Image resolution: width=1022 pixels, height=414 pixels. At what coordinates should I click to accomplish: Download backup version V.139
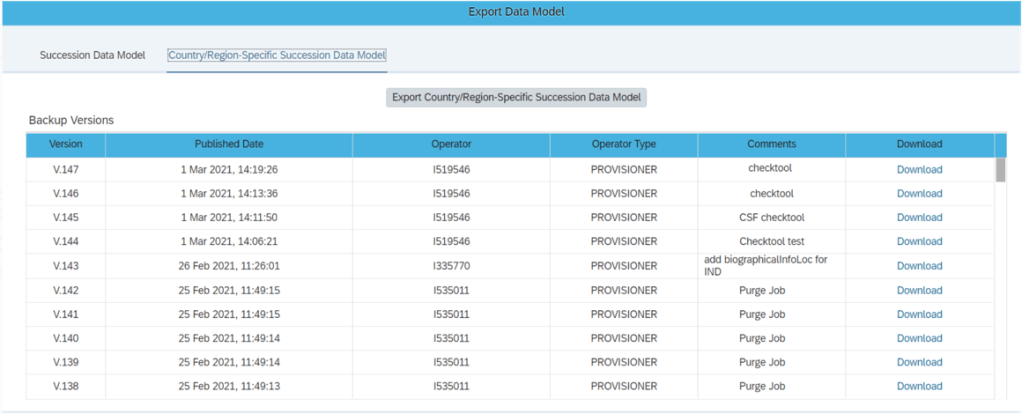tap(919, 362)
